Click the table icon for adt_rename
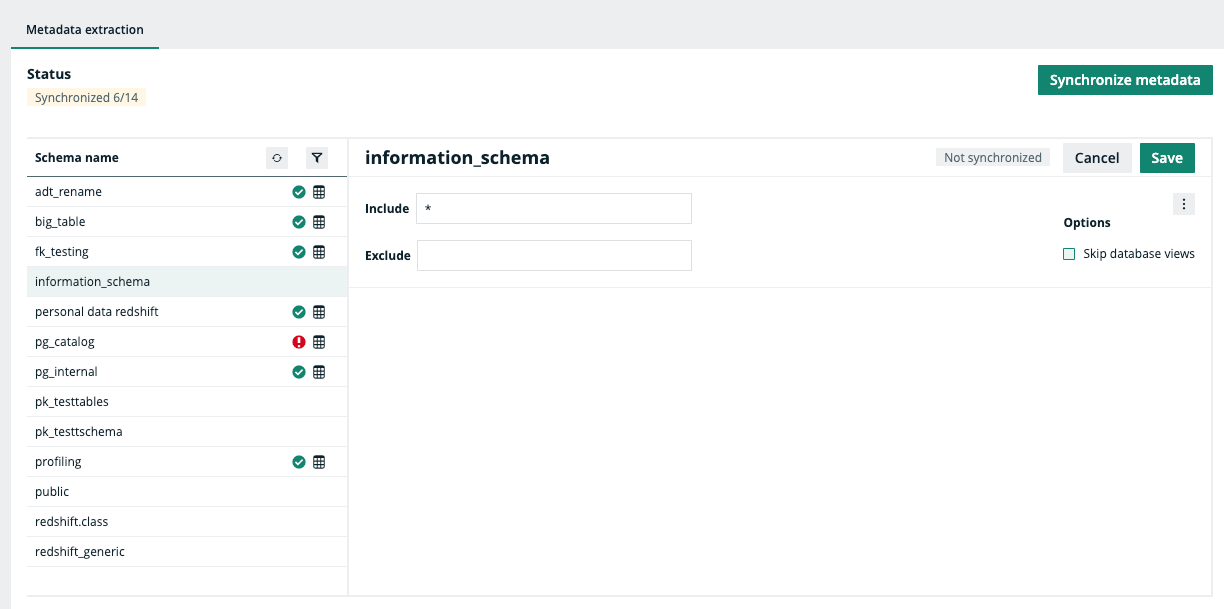 coord(319,192)
